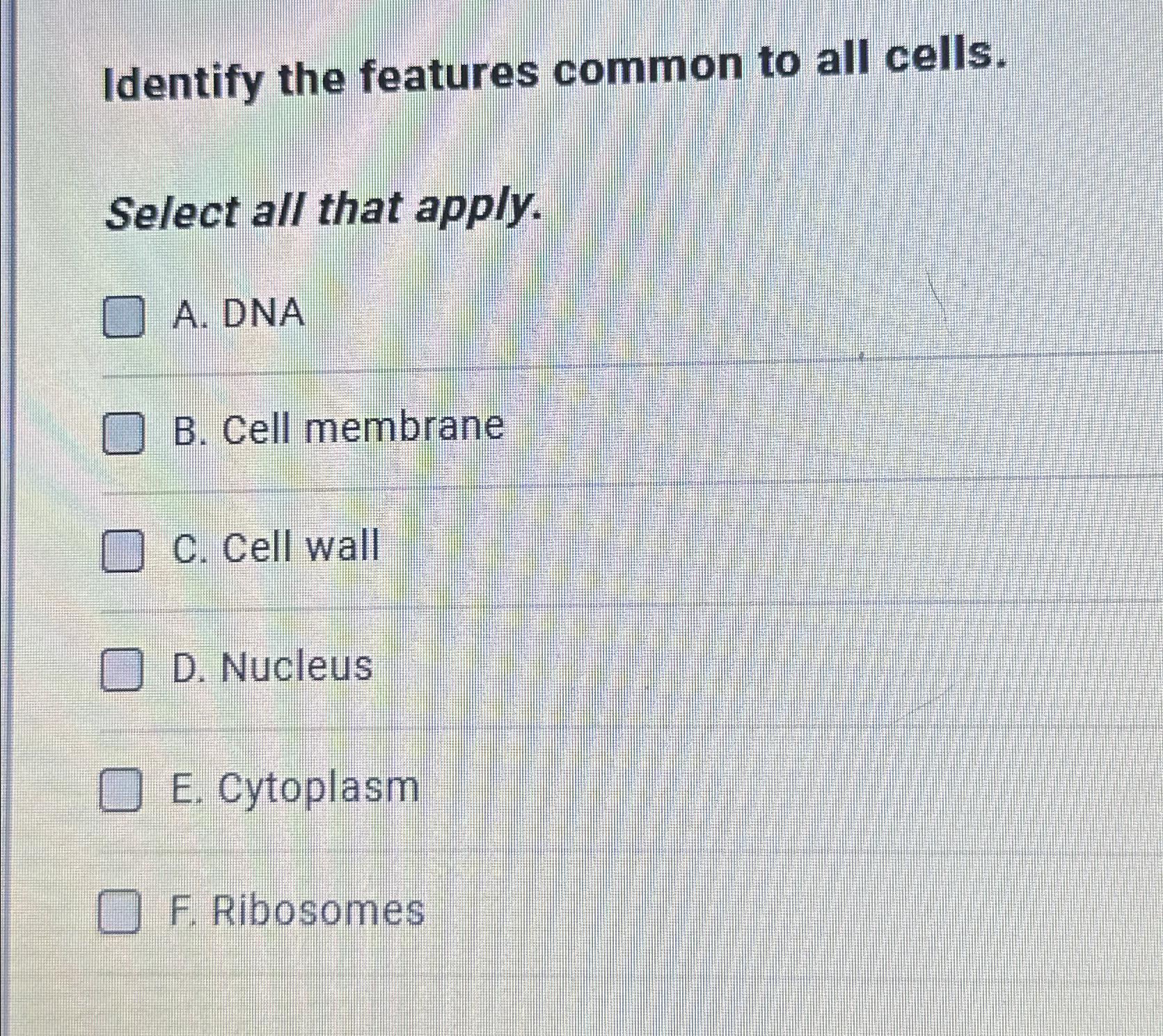Enable the Nucleus option checkbox
1163x1036 pixels.
122,669
